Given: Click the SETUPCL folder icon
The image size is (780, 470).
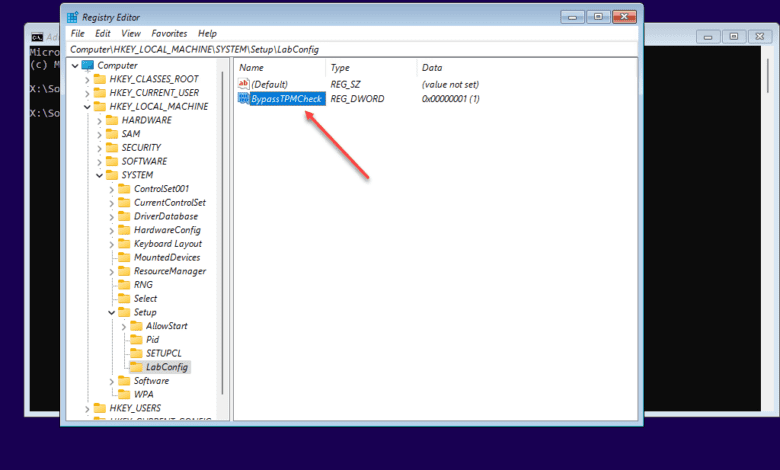Looking at the screenshot, I should pos(136,353).
